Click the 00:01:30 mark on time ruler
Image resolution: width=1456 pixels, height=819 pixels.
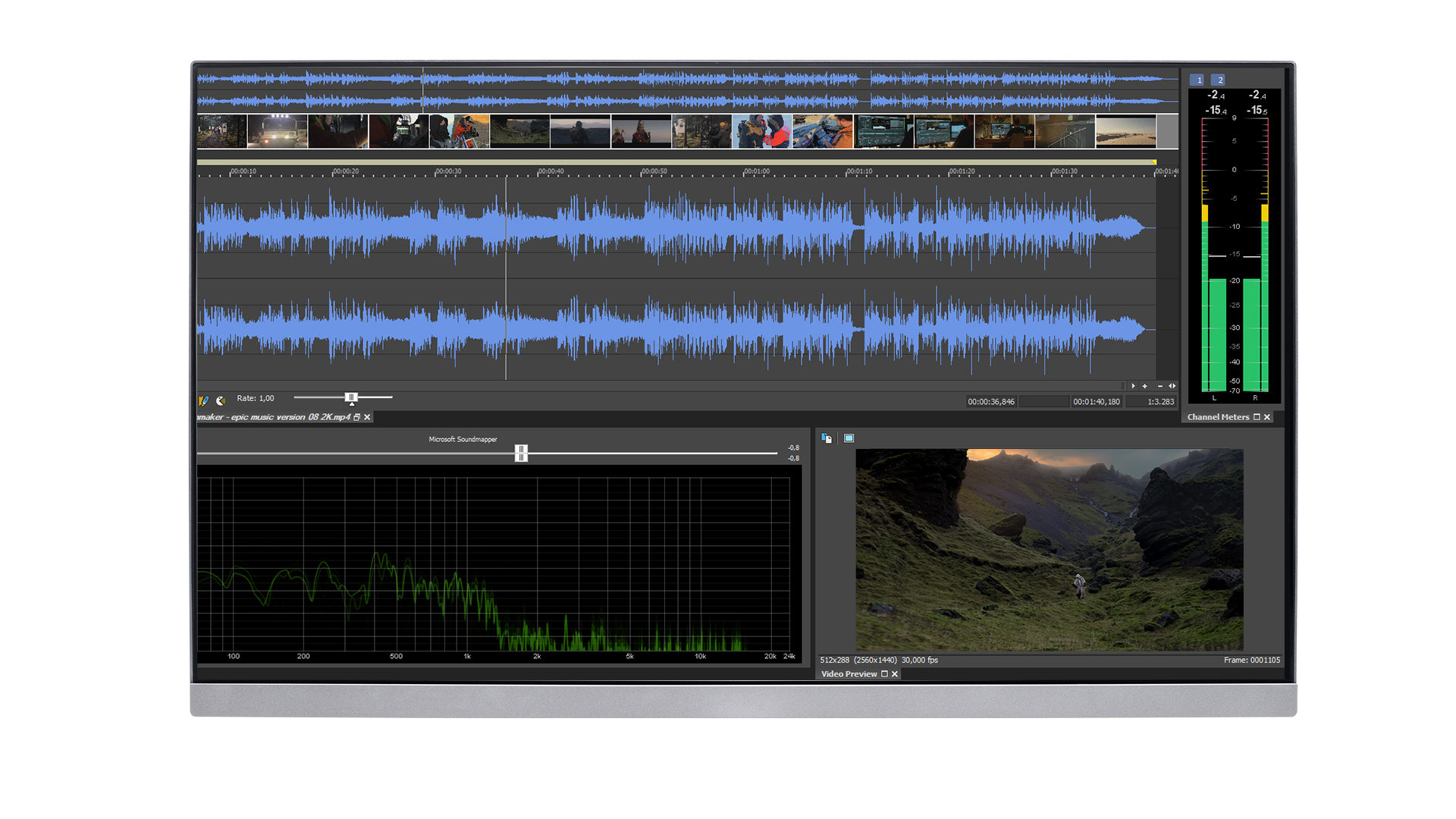coord(1064,171)
